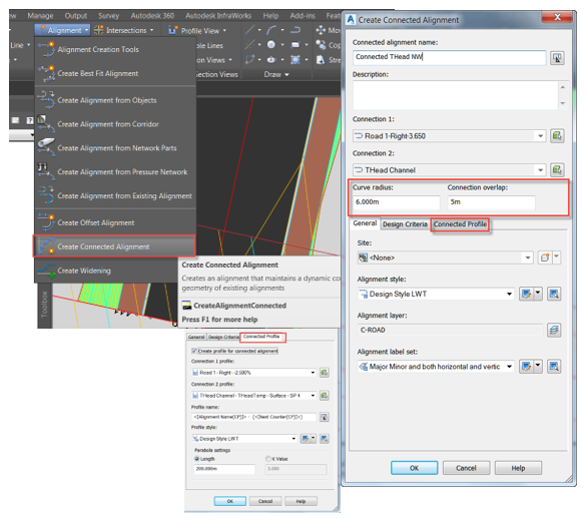Choose Create Offset Alignment menu item
The height and width of the screenshot is (518, 586).
click(x=114, y=223)
